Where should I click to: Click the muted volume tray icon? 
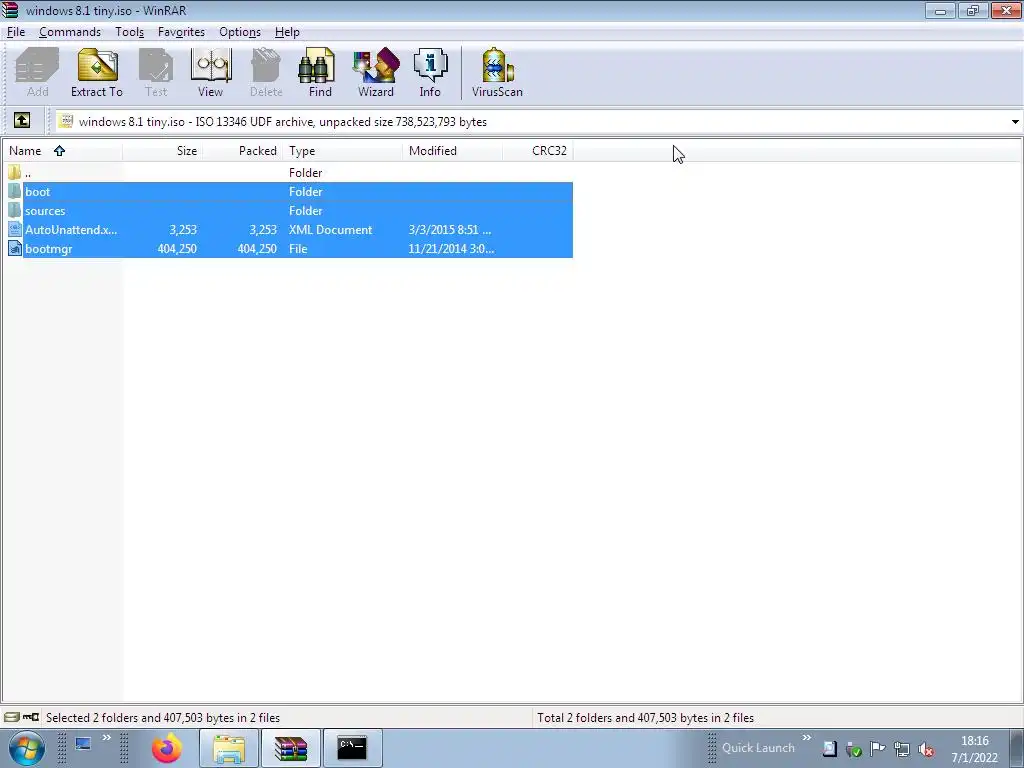click(x=926, y=750)
